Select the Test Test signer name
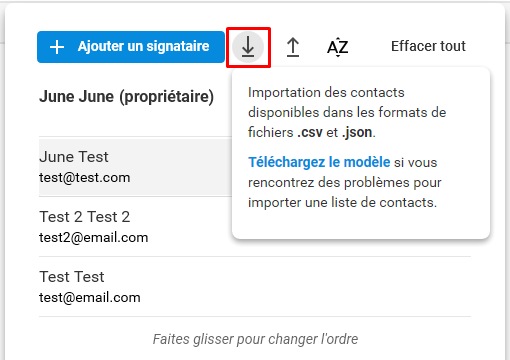Screen dimensions: 510x360 tap(72, 277)
